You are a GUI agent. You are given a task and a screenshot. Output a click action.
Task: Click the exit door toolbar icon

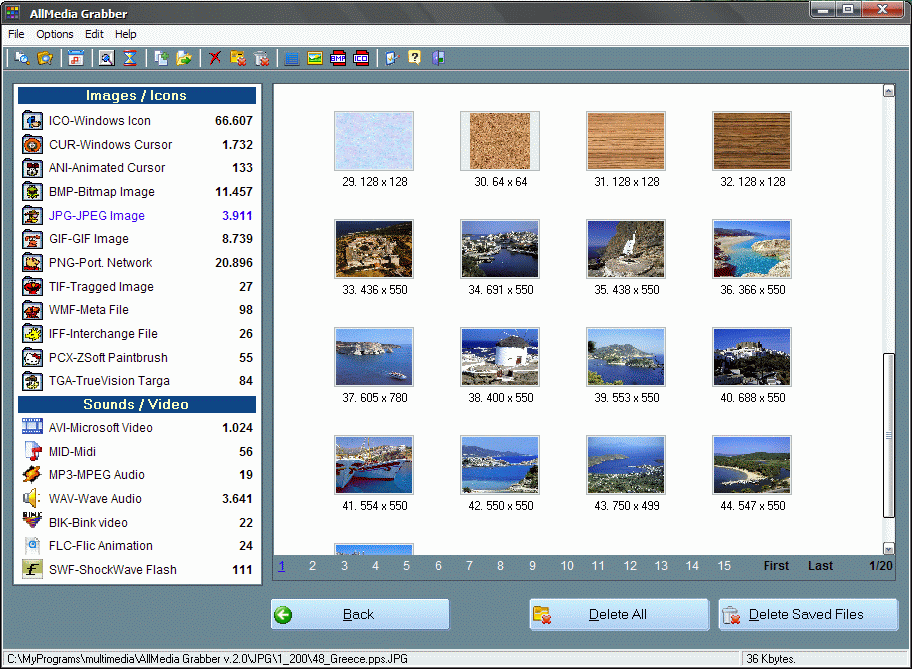[x=438, y=59]
